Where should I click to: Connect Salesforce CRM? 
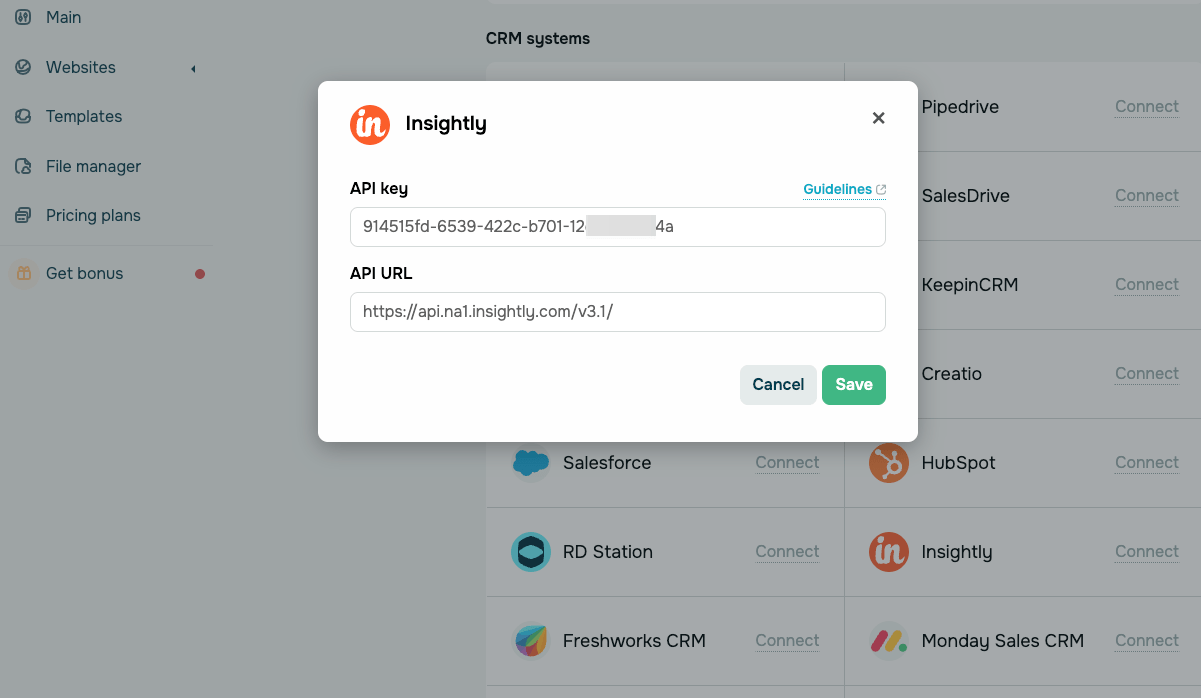tap(787, 463)
